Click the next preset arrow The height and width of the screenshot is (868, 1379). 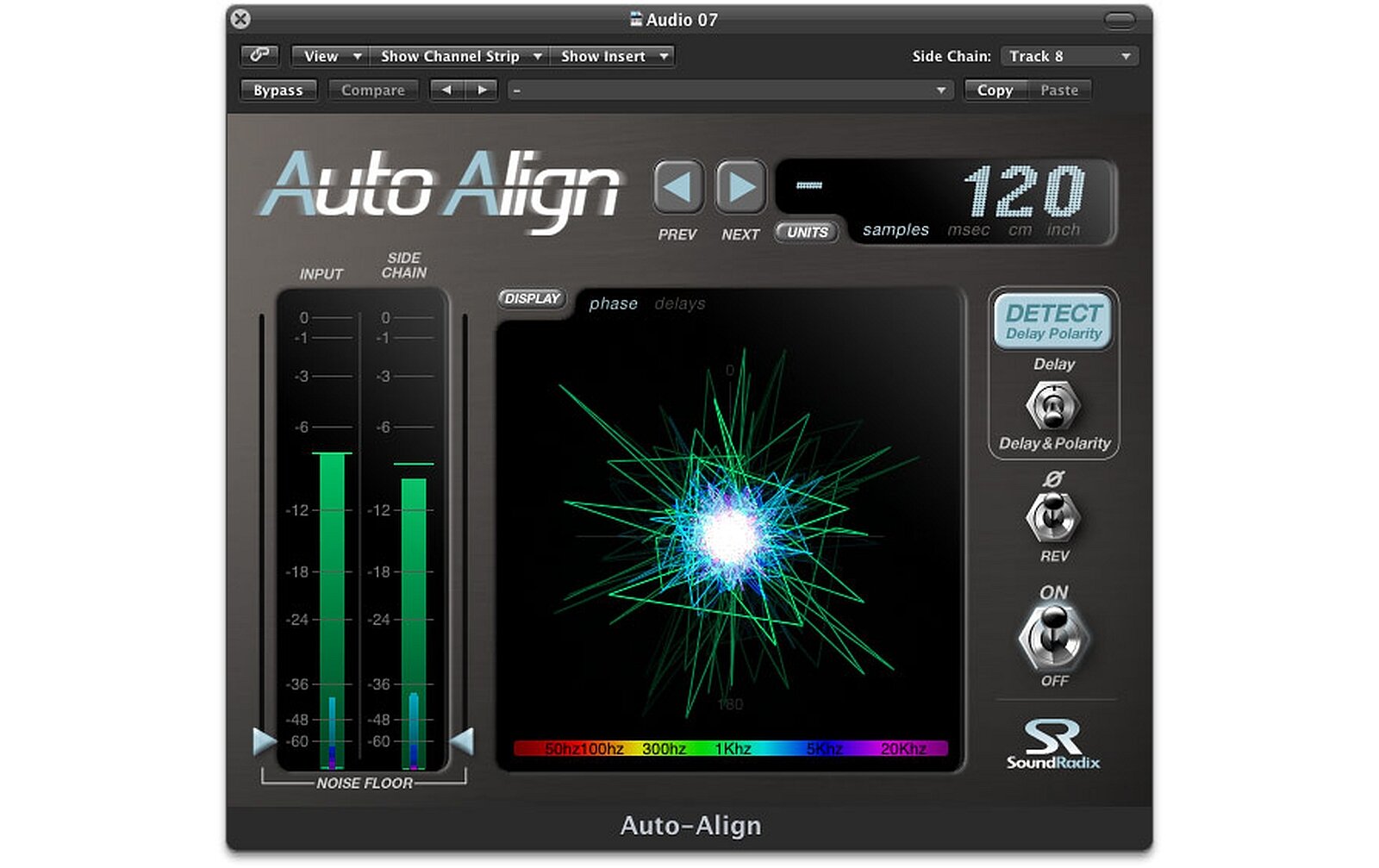481,90
